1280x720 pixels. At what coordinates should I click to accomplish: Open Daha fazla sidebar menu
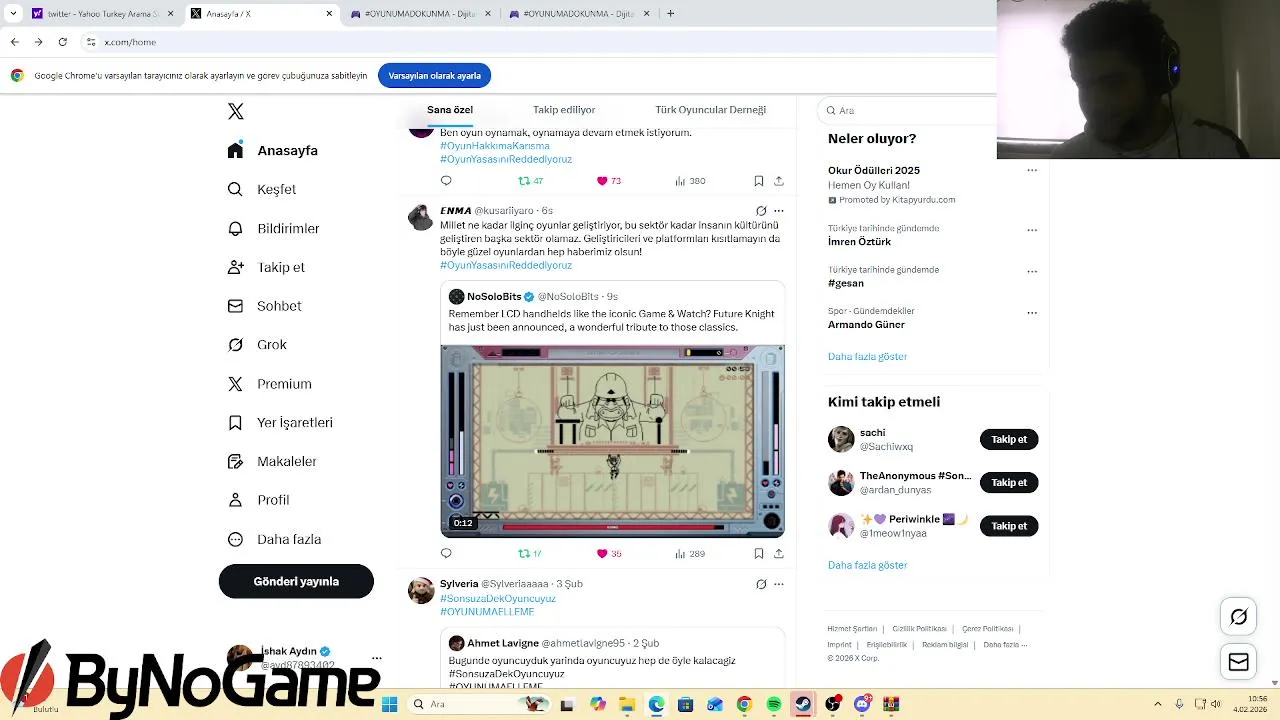(274, 539)
